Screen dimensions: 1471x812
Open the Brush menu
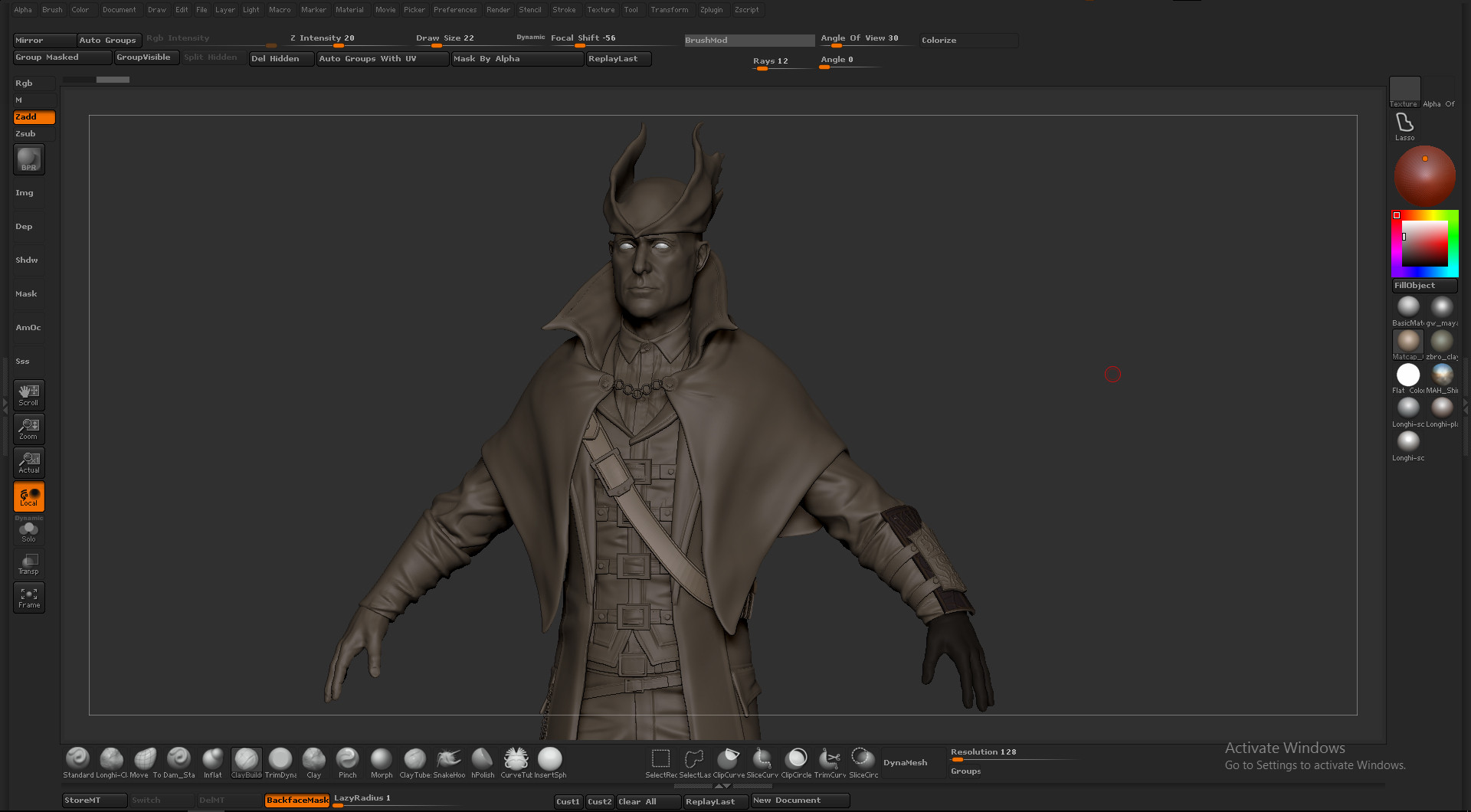click(x=52, y=10)
